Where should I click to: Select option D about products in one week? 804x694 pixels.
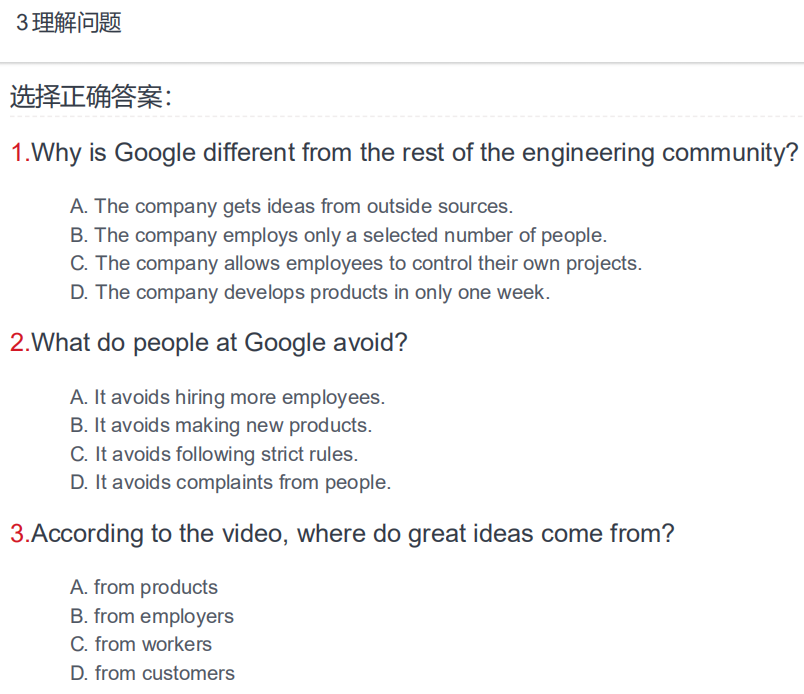click(310, 292)
